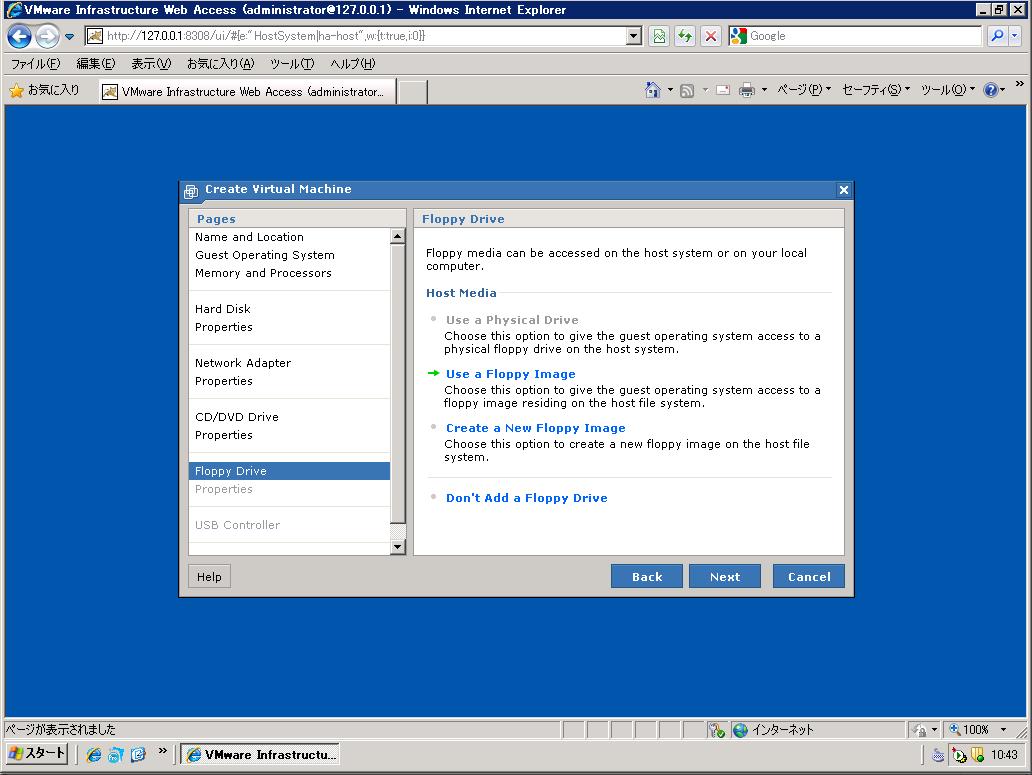Open a new blank browser tab

pos(413,92)
